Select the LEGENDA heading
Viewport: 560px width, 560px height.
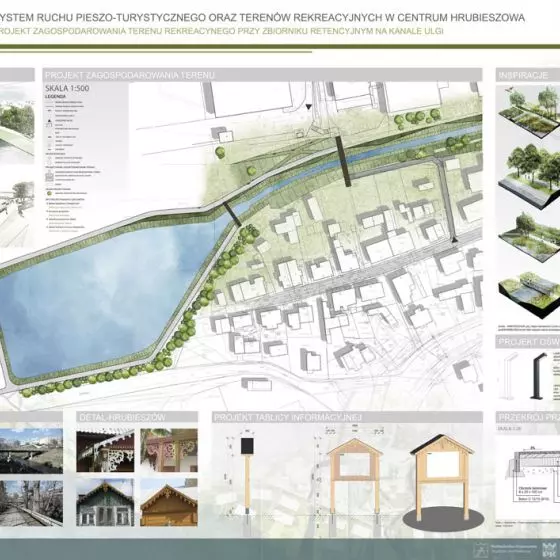(55, 96)
